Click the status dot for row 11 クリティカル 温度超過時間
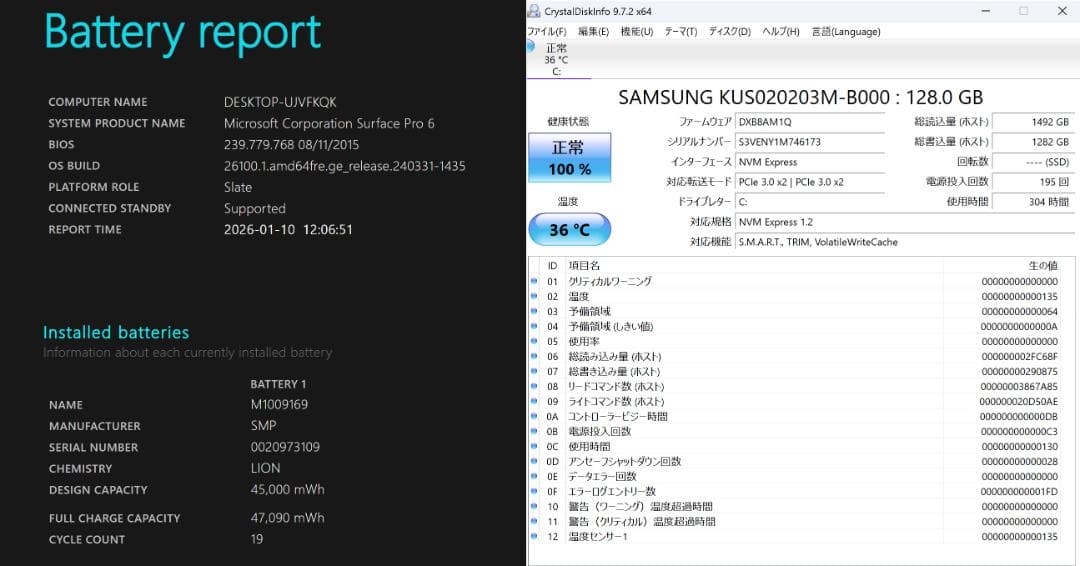Viewport: 1080px width, 566px height. point(534,521)
